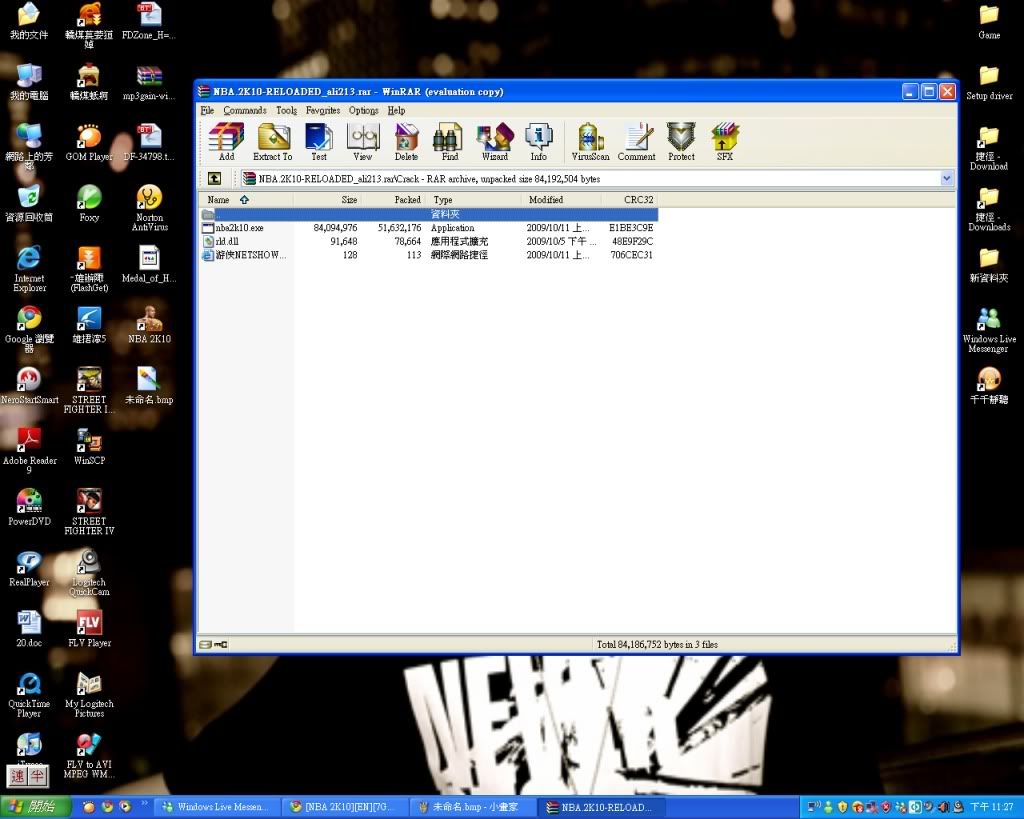Open the Find tool with binoculars icon

pyautogui.click(x=449, y=141)
